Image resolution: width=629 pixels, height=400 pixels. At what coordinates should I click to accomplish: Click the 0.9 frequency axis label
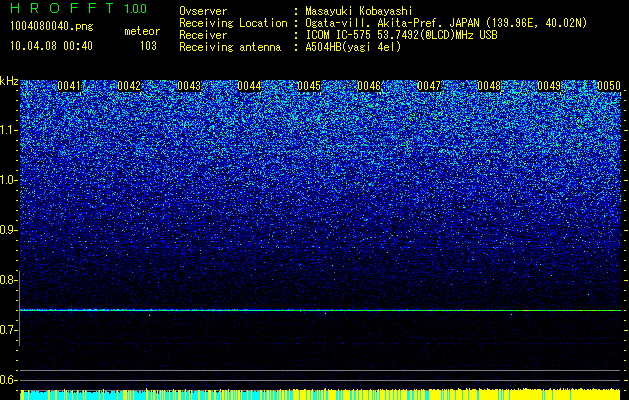(x=8, y=230)
